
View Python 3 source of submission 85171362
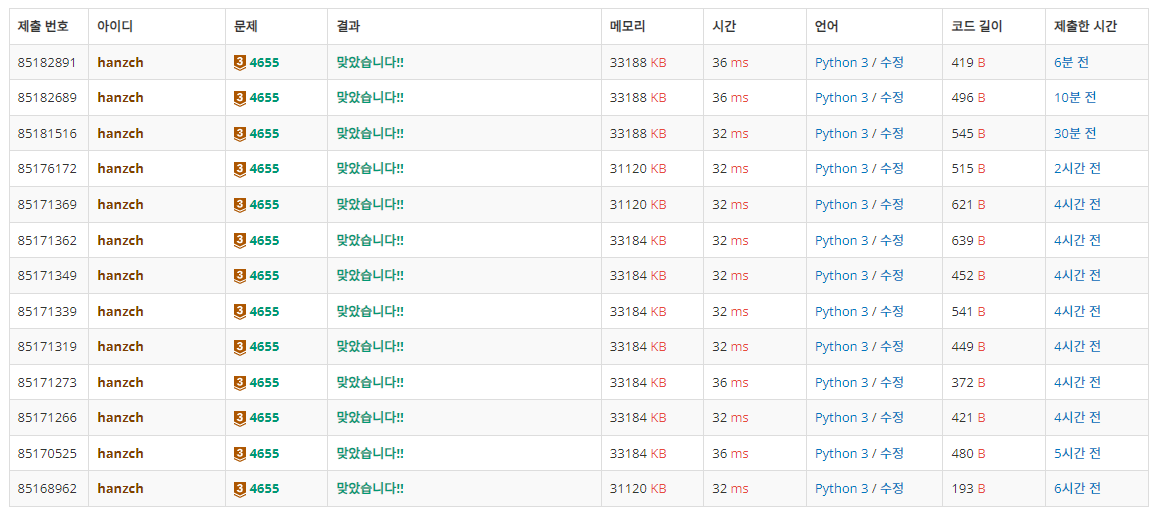[x=841, y=240]
